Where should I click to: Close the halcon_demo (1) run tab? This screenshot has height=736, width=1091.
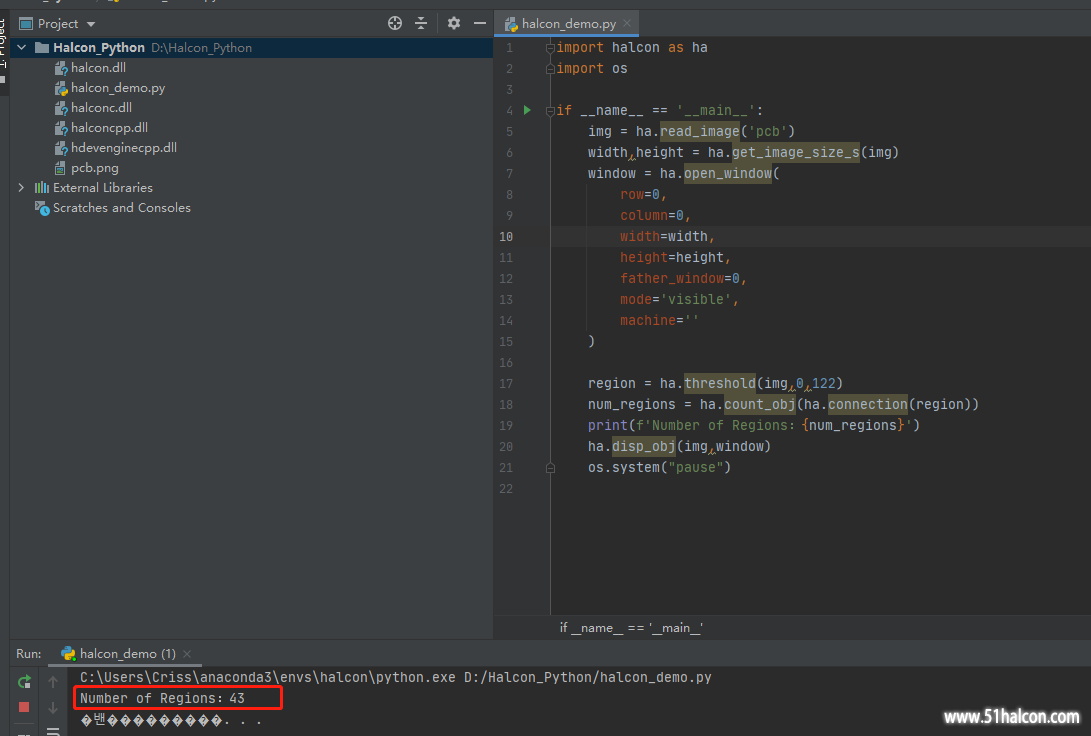click(186, 654)
